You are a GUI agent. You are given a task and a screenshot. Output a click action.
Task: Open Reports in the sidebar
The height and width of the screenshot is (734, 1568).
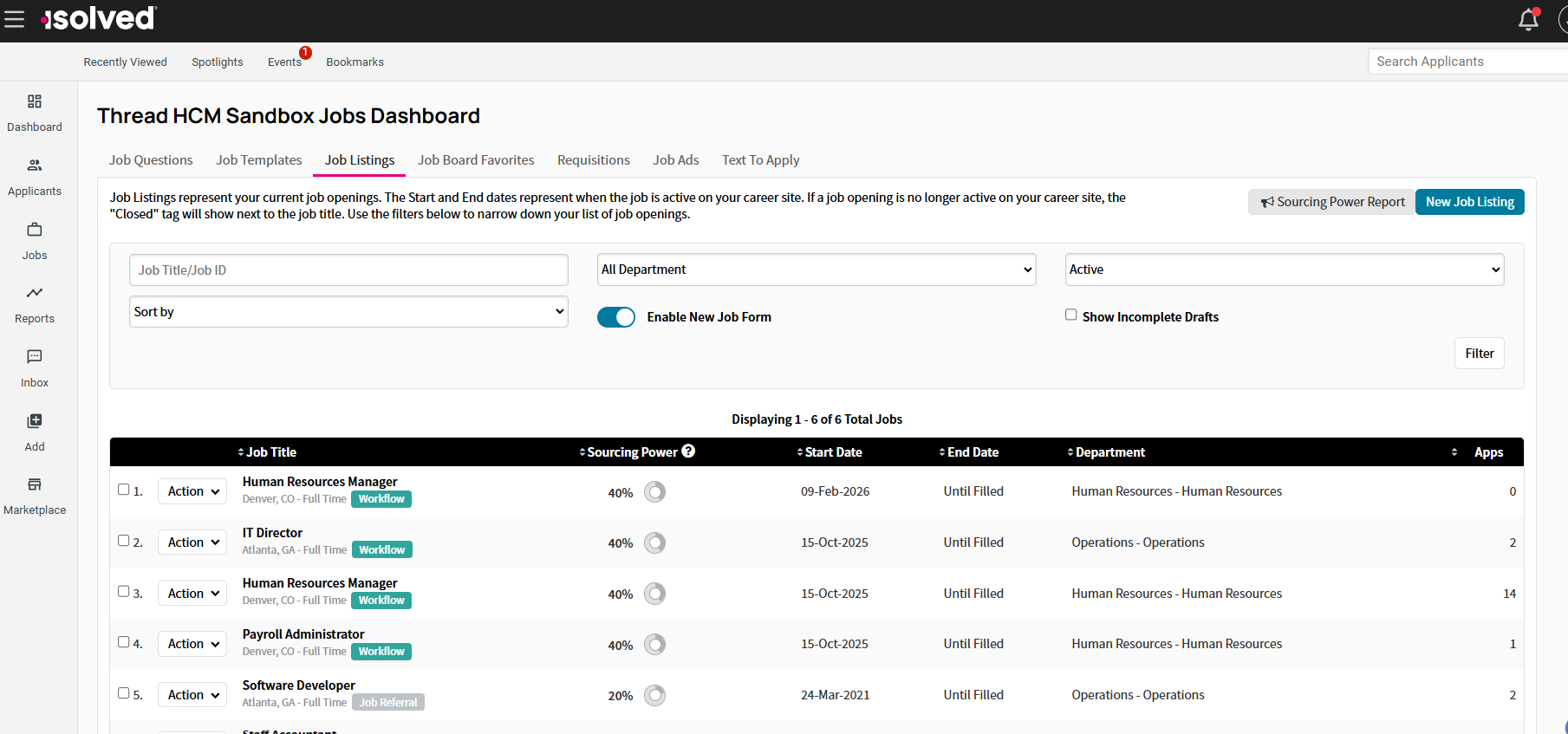point(35,305)
